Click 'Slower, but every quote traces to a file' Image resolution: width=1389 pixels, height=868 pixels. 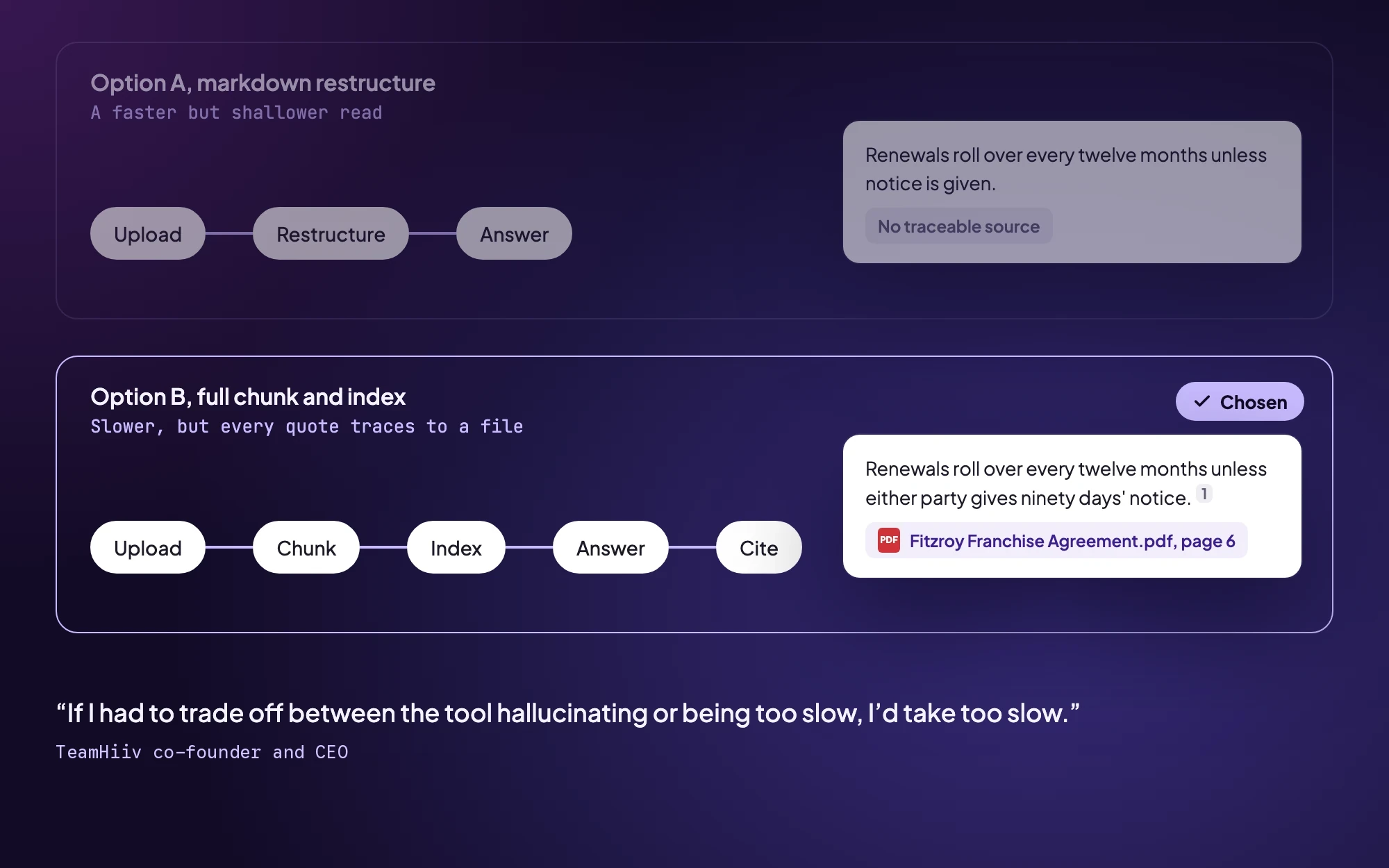[x=306, y=426]
